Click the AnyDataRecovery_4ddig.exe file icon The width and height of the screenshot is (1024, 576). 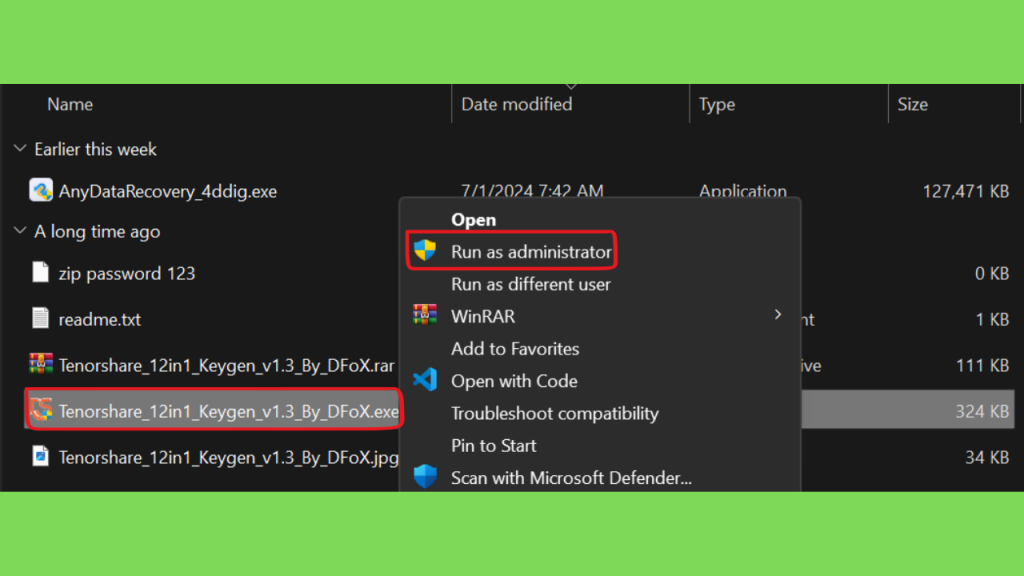(40, 190)
